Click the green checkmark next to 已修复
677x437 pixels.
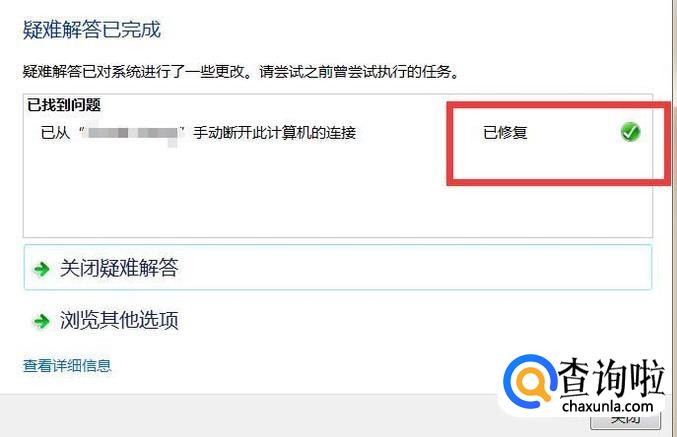coord(630,132)
